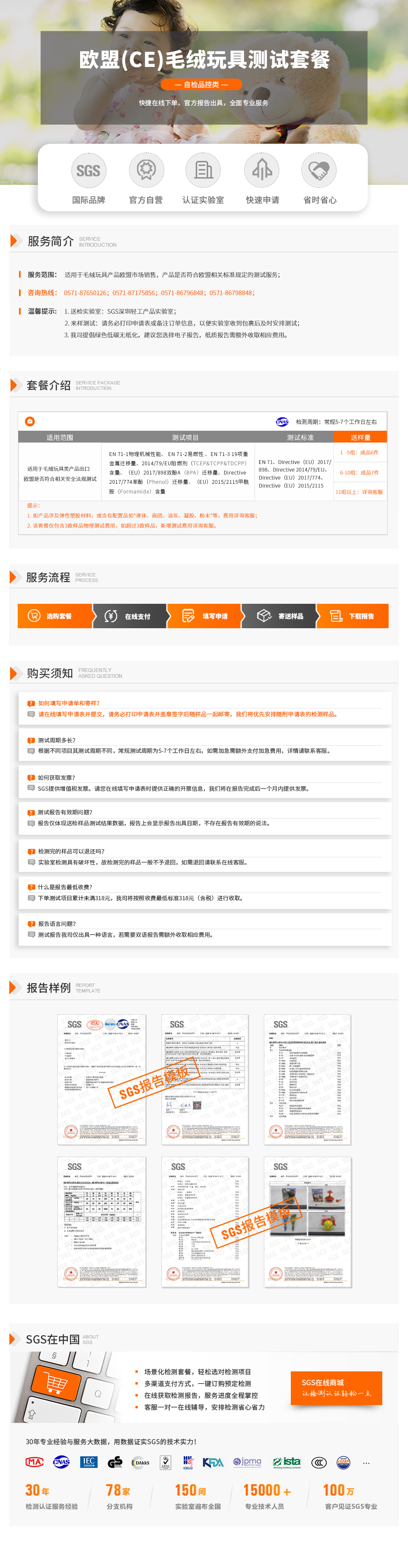Click the GS certification logo
This screenshot has width=408, height=1568.
pyautogui.click(x=115, y=1462)
